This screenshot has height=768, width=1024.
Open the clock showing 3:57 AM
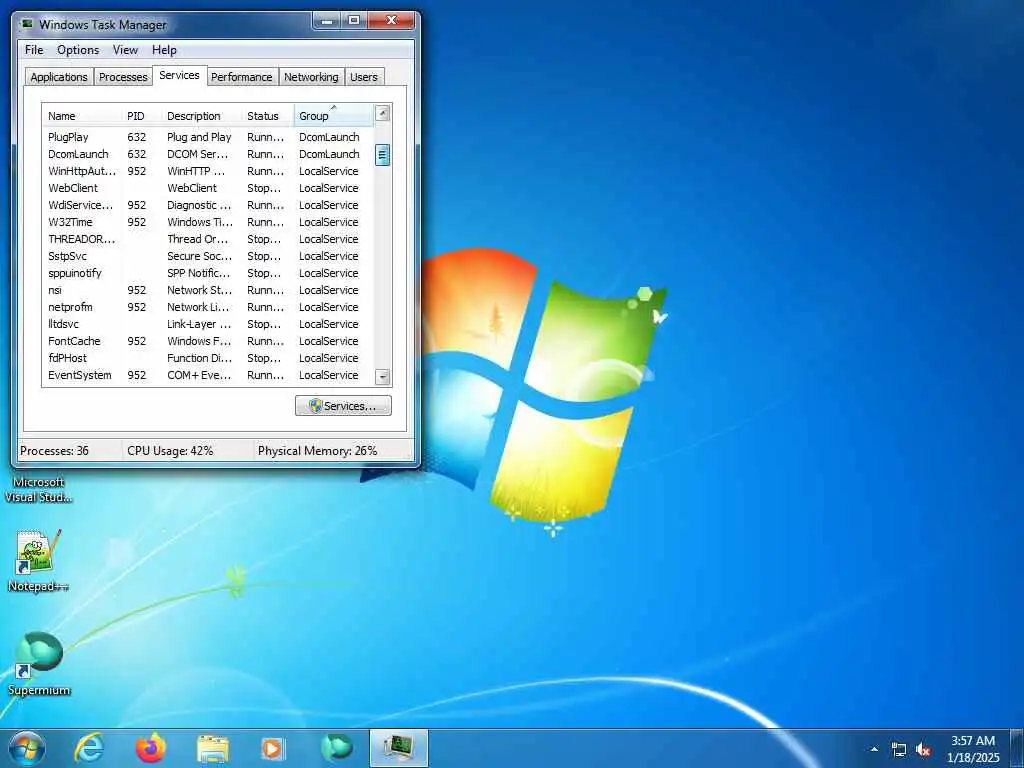click(973, 749)
